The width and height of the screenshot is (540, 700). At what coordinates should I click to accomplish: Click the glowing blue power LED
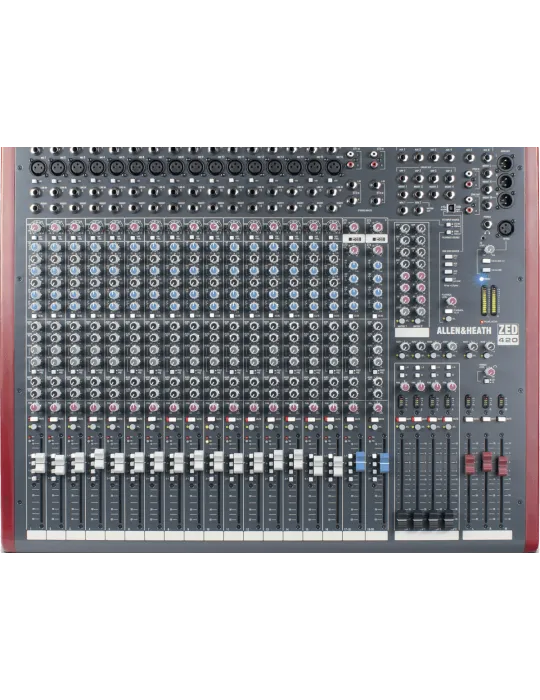[482, 279]
